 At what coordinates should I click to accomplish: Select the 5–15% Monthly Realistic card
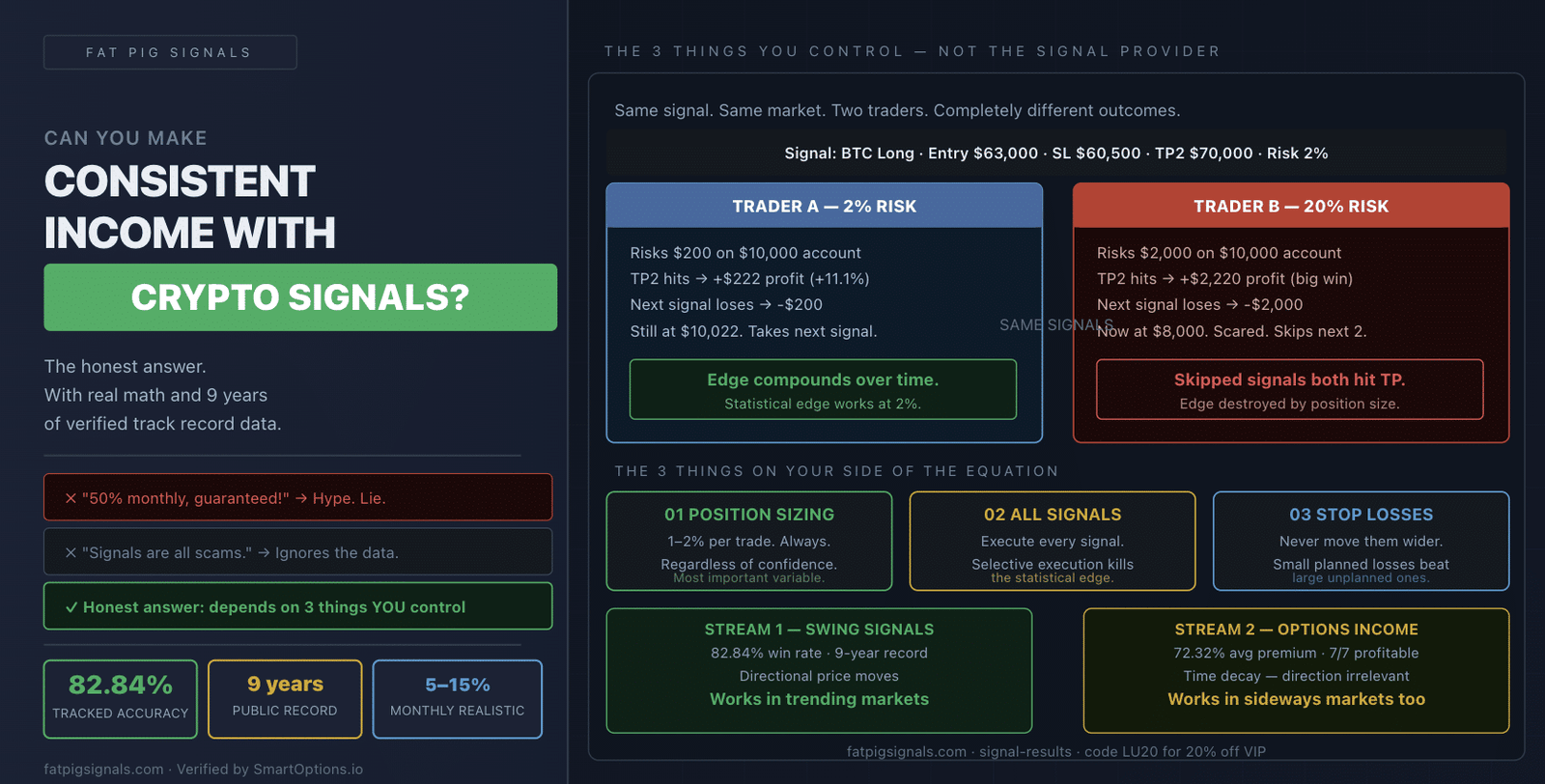pos(458,699)
